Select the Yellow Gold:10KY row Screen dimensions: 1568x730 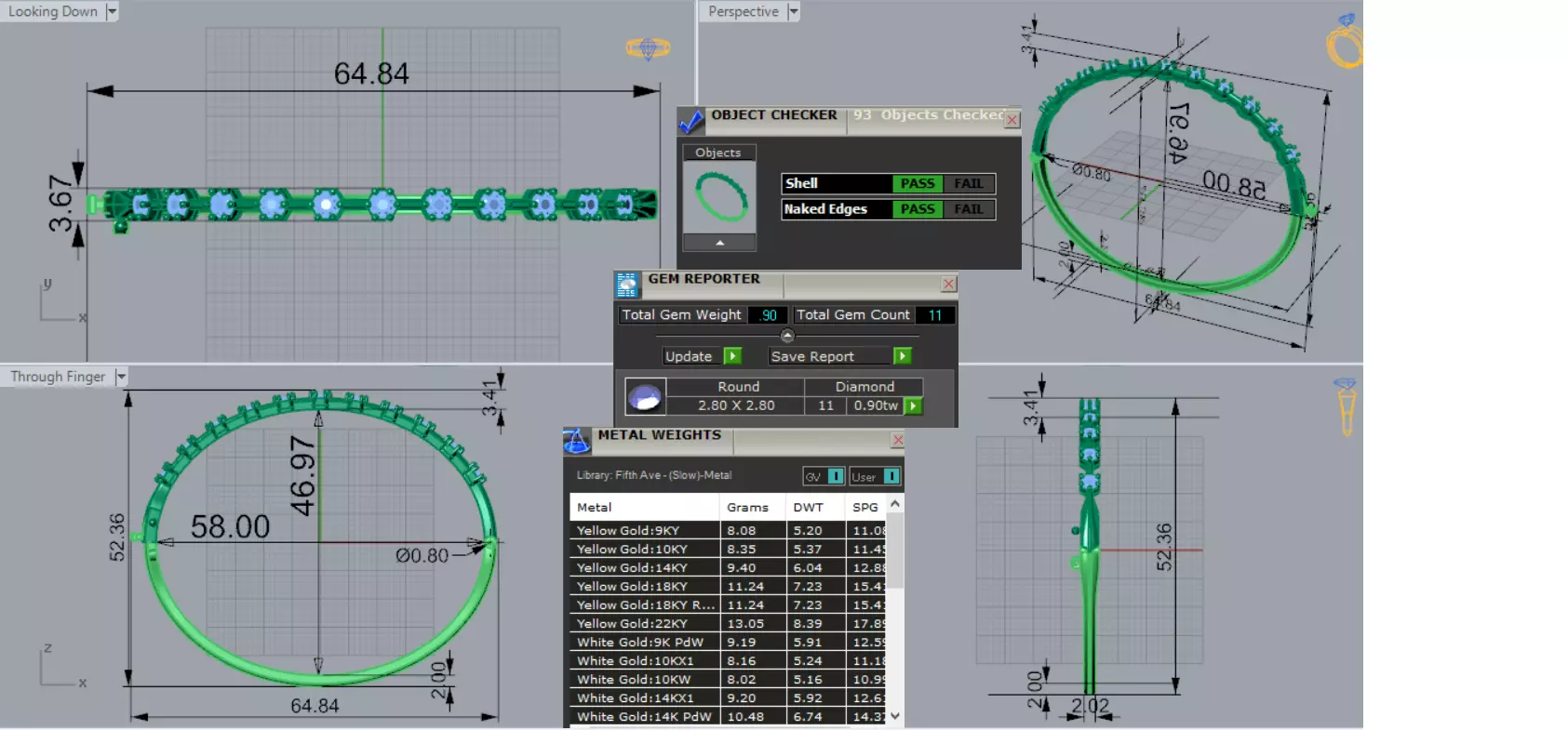(728, 549)
